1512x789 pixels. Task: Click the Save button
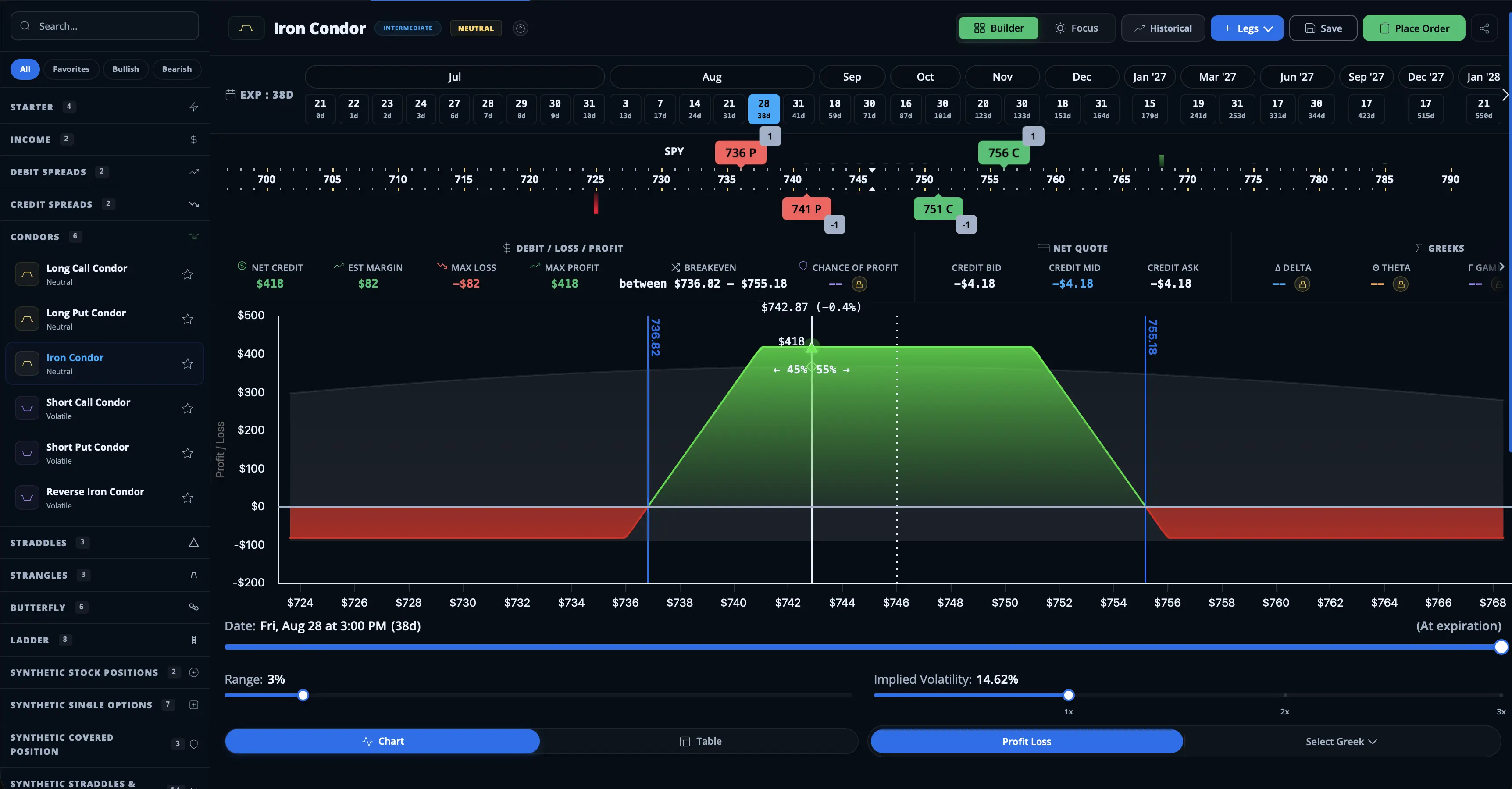coord(1323,28)
